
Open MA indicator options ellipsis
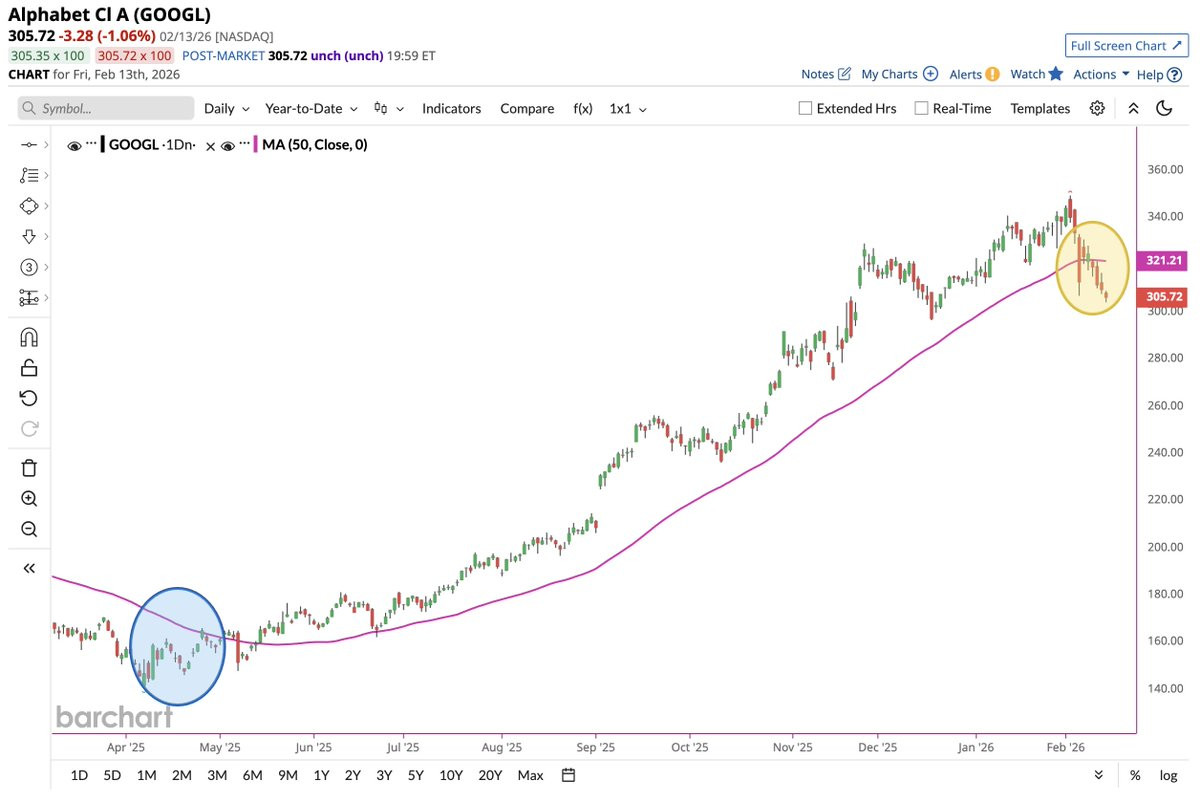click(x=245, y=144)
